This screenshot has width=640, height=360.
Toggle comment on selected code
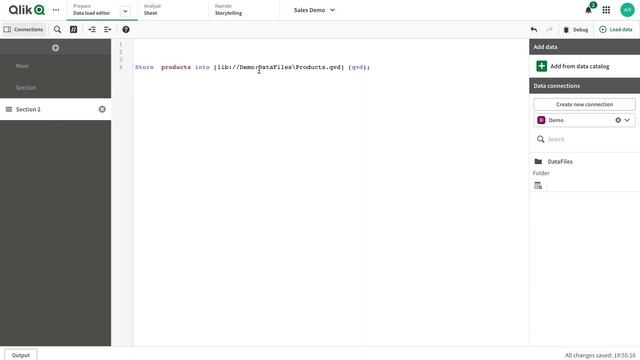[x=73, y=29]
